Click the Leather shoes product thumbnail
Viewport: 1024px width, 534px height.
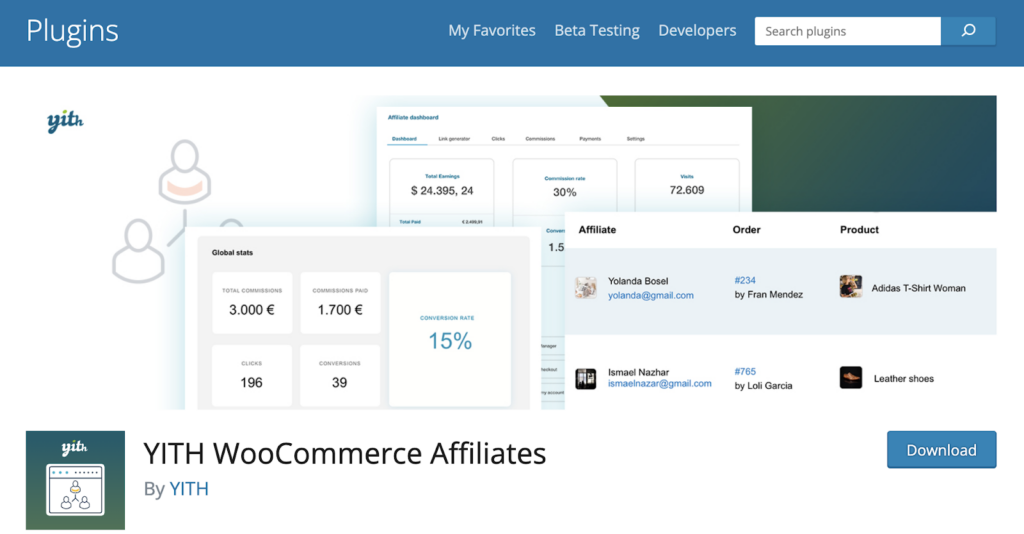pos(851,378)
